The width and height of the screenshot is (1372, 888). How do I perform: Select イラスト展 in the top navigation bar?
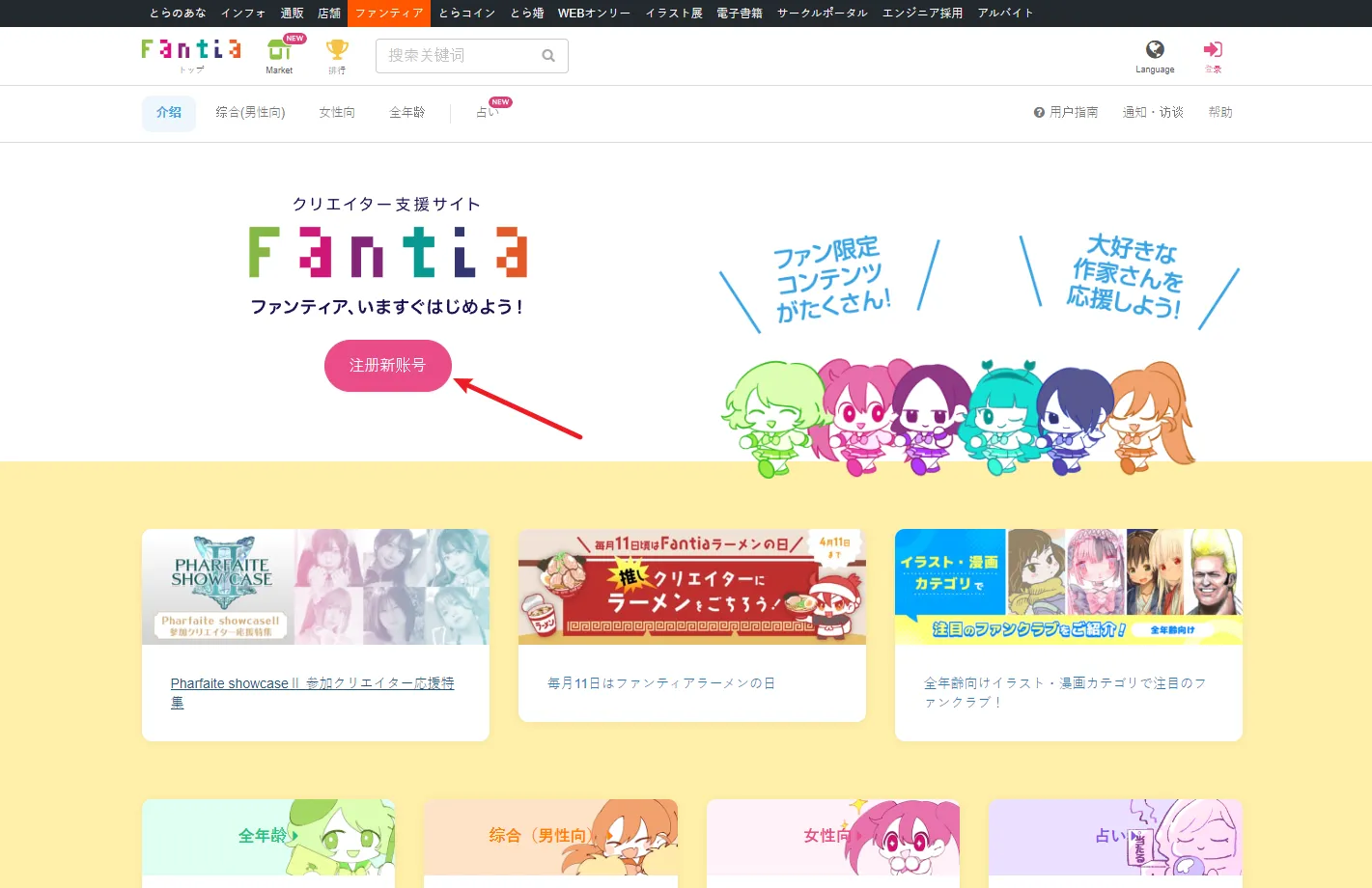(673, 14)
